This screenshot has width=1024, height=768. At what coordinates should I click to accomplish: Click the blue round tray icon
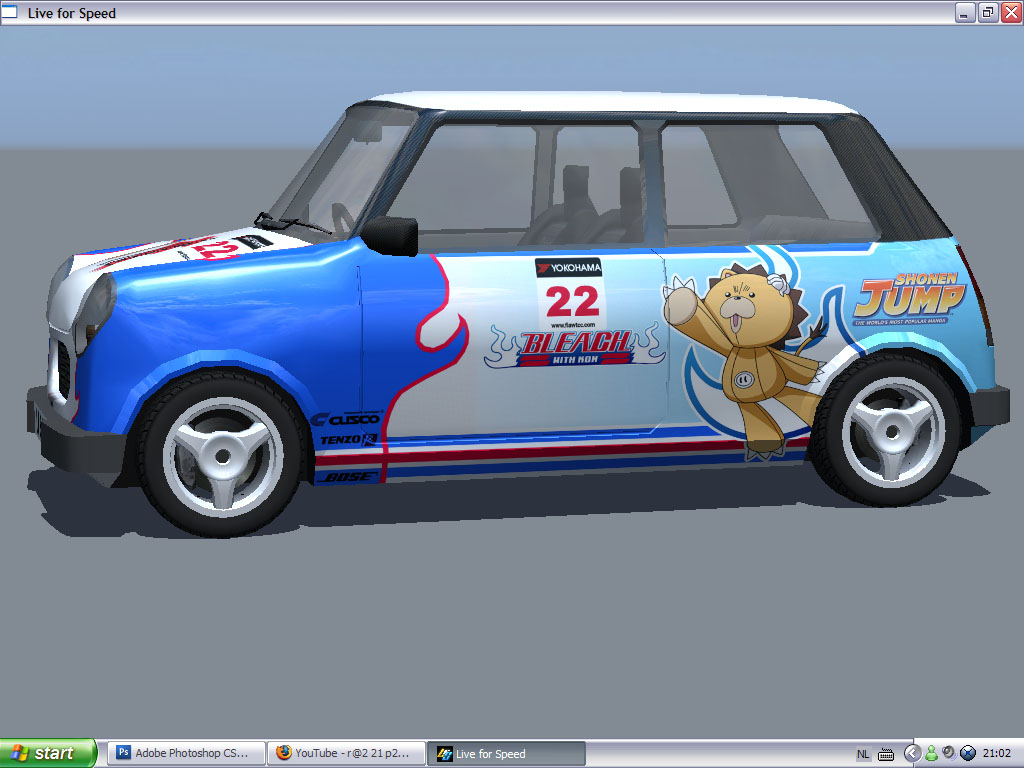tap(967, 754)
